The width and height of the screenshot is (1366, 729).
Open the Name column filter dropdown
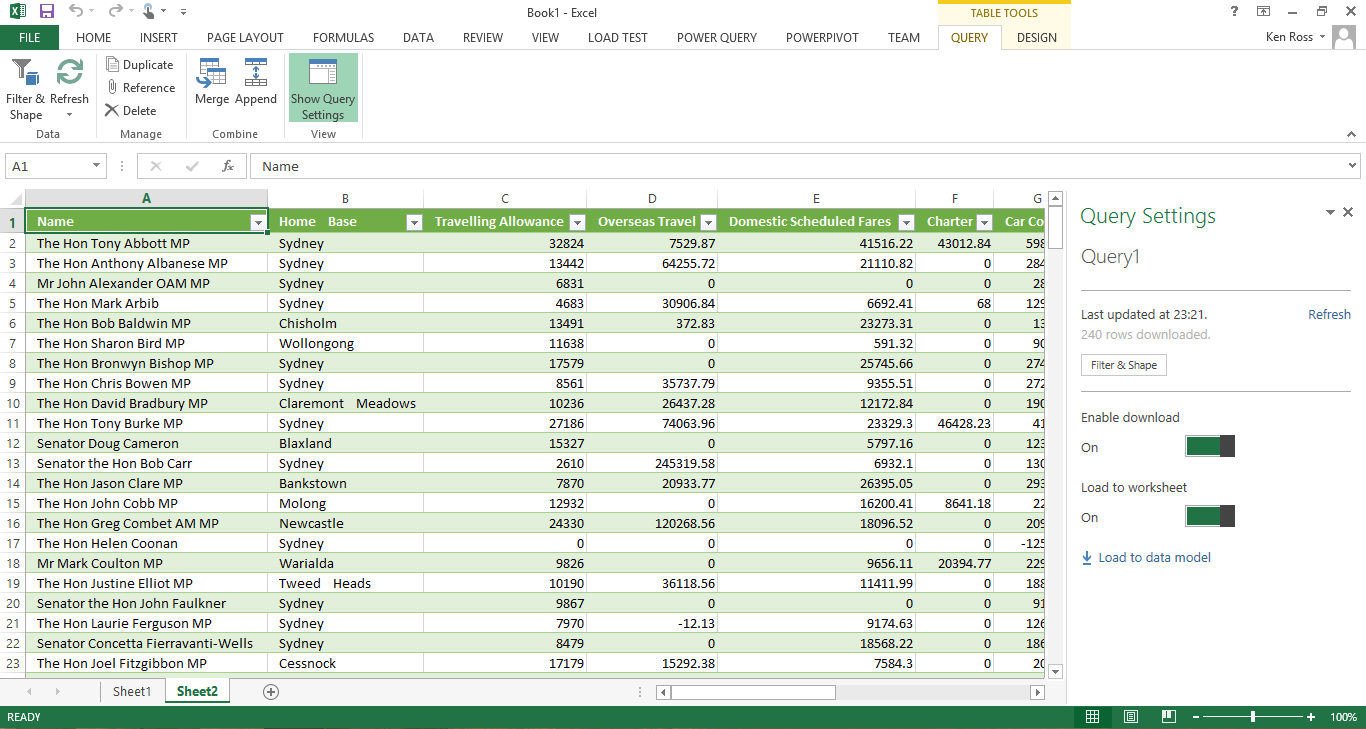click(258, 222)
